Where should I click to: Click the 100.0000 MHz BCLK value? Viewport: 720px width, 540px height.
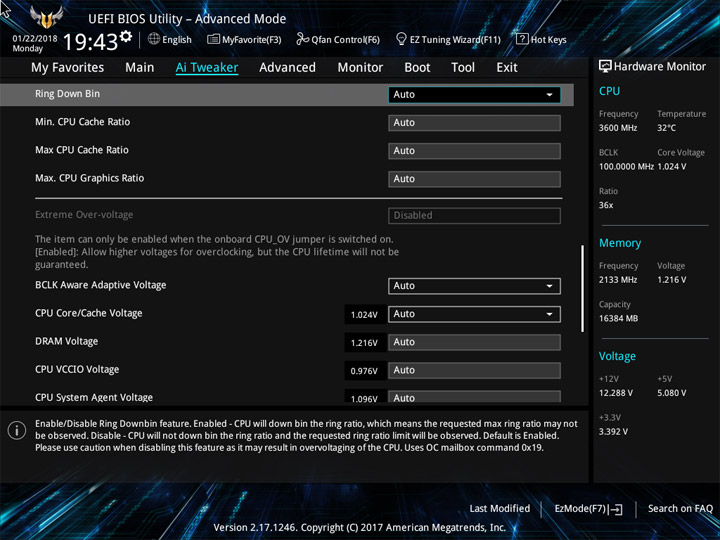[x=626, y=167]
